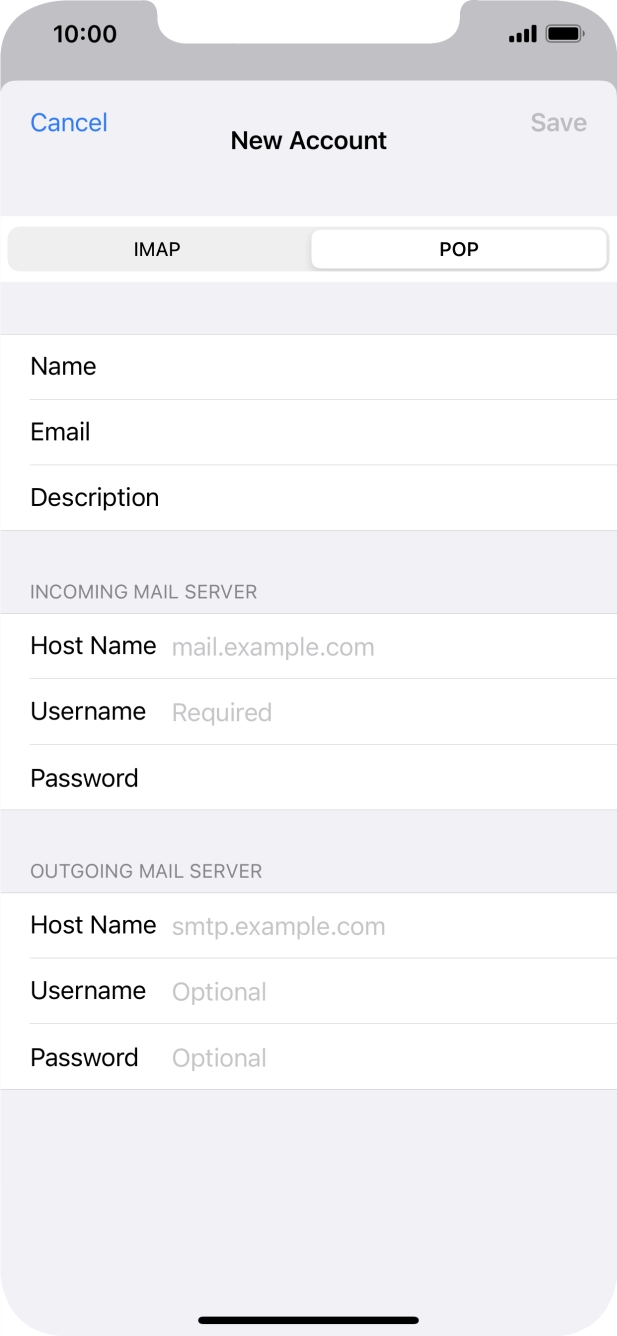617x1336 pixels.
Task: Tap the Save button
Action: 558,123
